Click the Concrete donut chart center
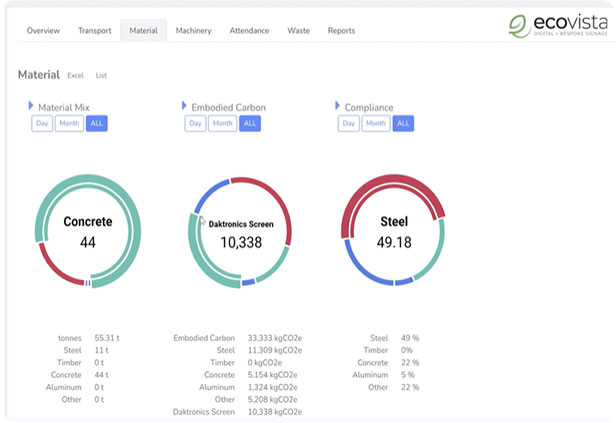Screen dimensions: 616x423 point(88,231)
